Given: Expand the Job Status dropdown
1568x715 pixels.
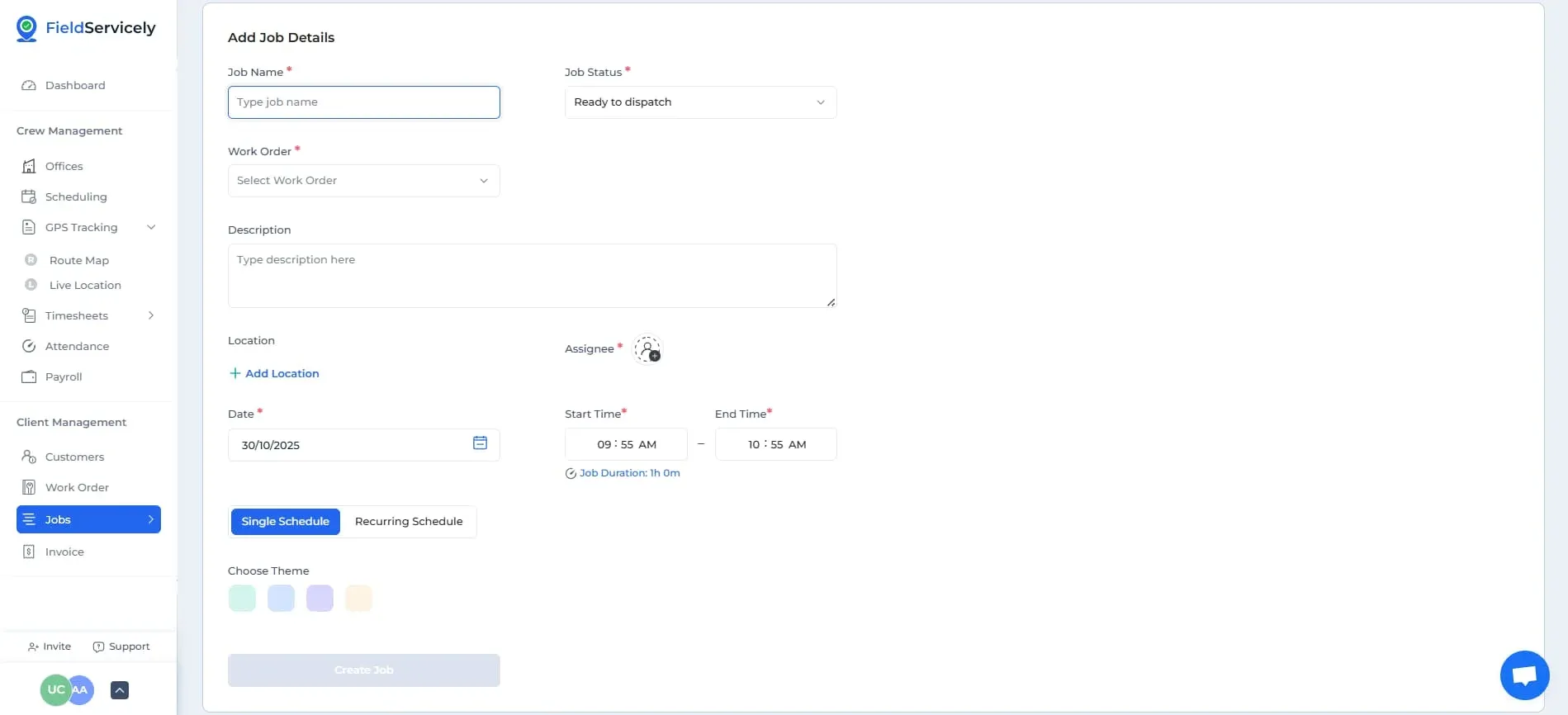Looking at the screenshot, I should coord(700,102).
